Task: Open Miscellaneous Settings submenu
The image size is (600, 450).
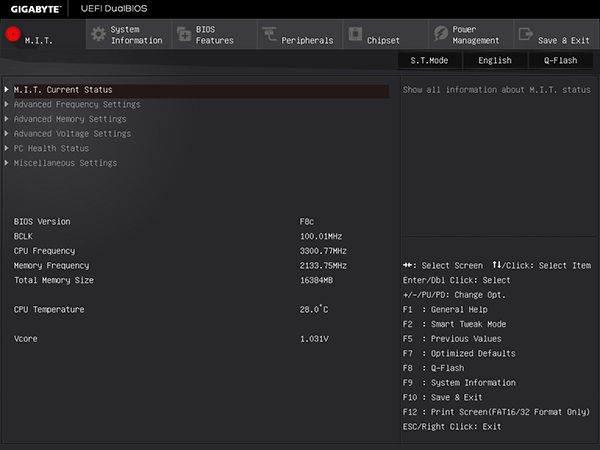Action: pos(65,163)
